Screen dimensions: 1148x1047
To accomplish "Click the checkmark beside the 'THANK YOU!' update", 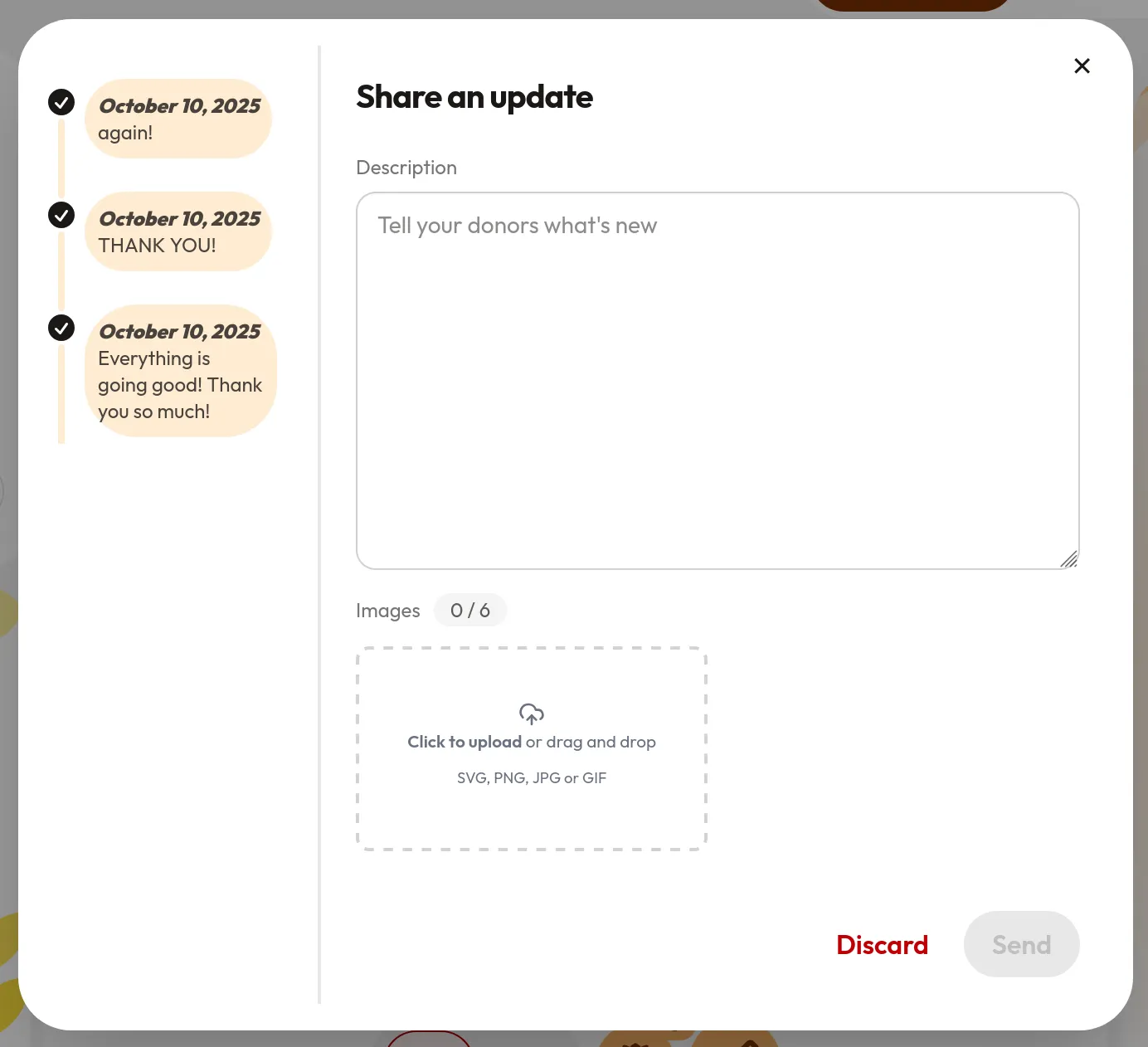I will pyautogui.click(x=61, y=215).
